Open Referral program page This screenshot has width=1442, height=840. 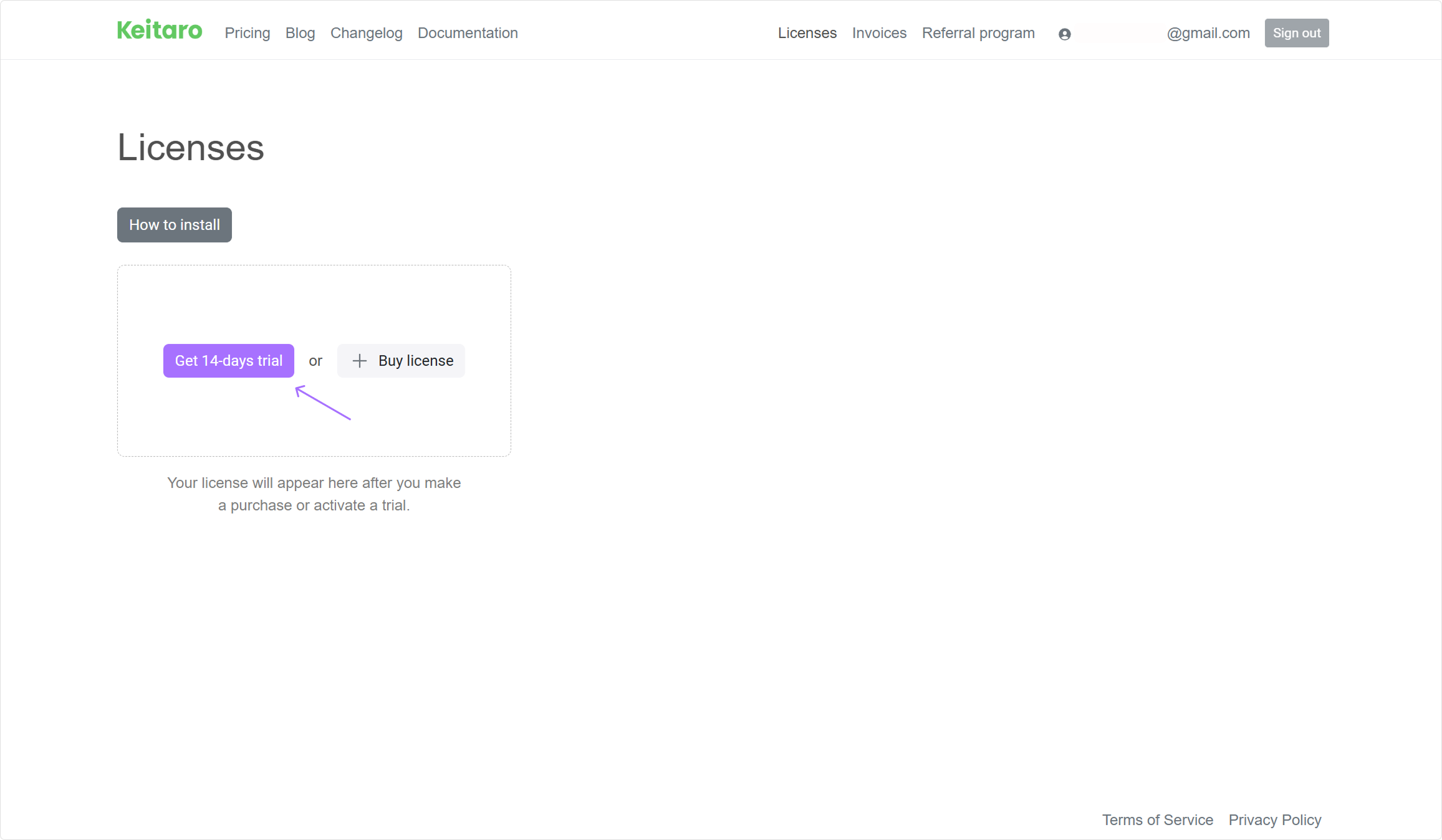(x=978, y=33)
